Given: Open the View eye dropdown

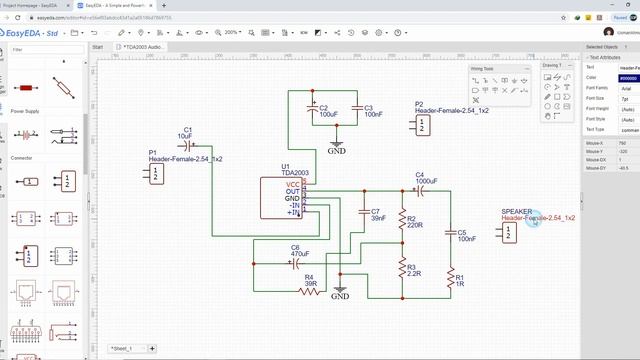Looking at the screenshot, I should click(x=201, y=33).
